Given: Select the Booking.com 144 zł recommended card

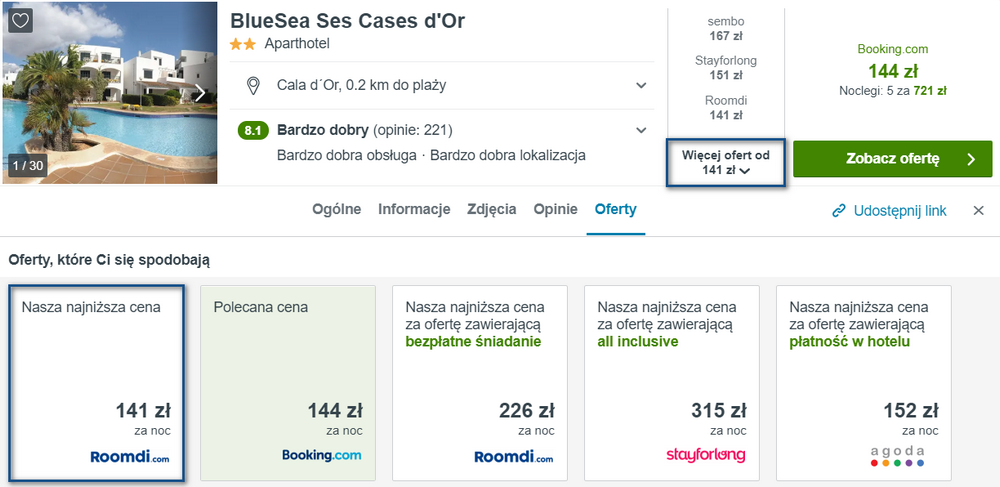Looking at the screenshot, I should click(x=288, y=383).
